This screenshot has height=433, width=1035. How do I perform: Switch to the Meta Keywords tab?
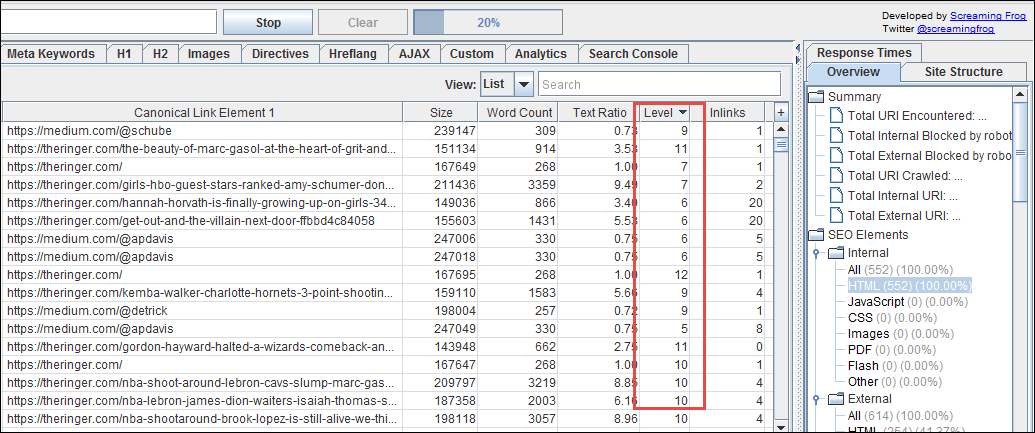click(51, 54)
